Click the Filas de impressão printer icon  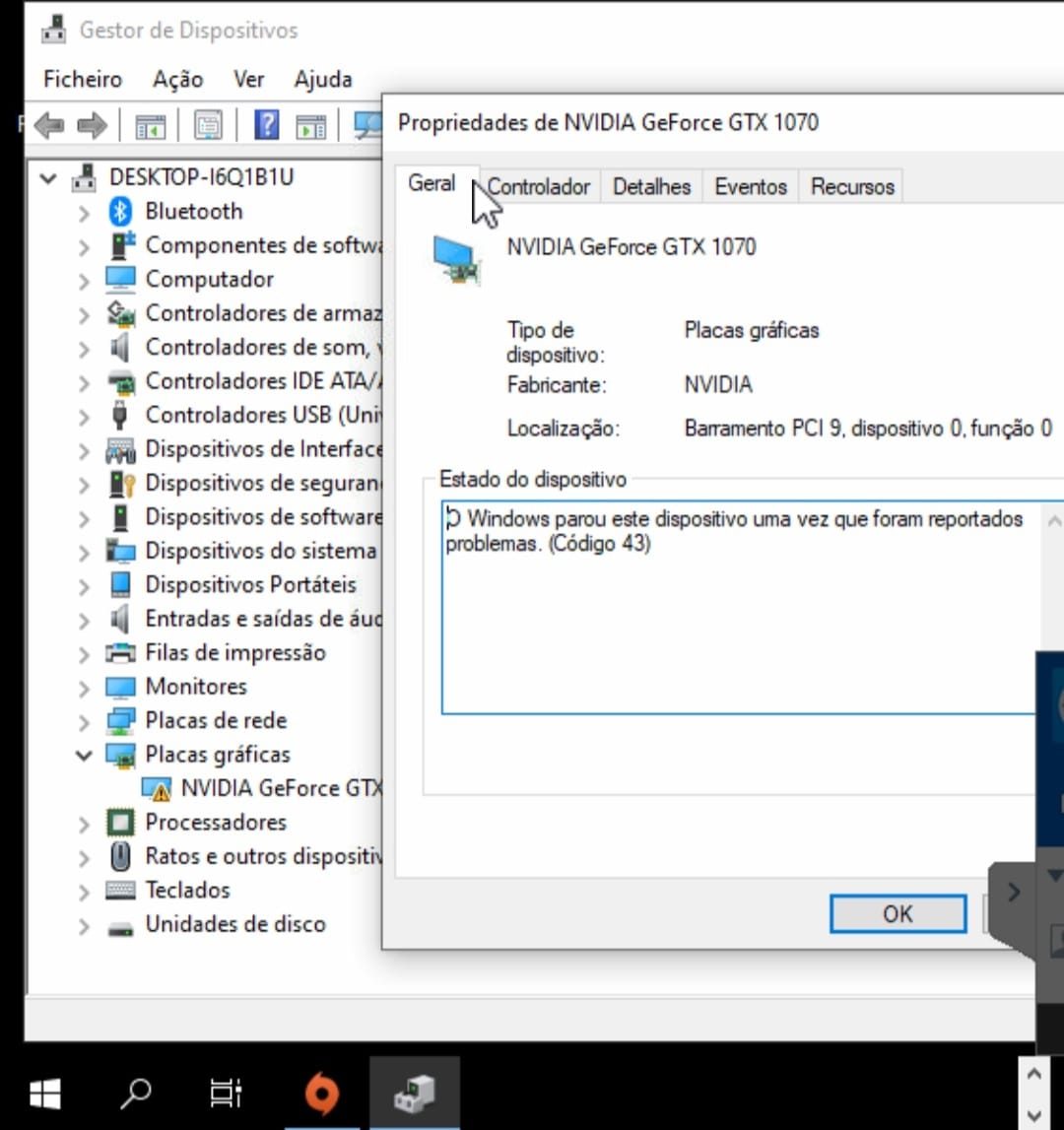click(120, 653)
